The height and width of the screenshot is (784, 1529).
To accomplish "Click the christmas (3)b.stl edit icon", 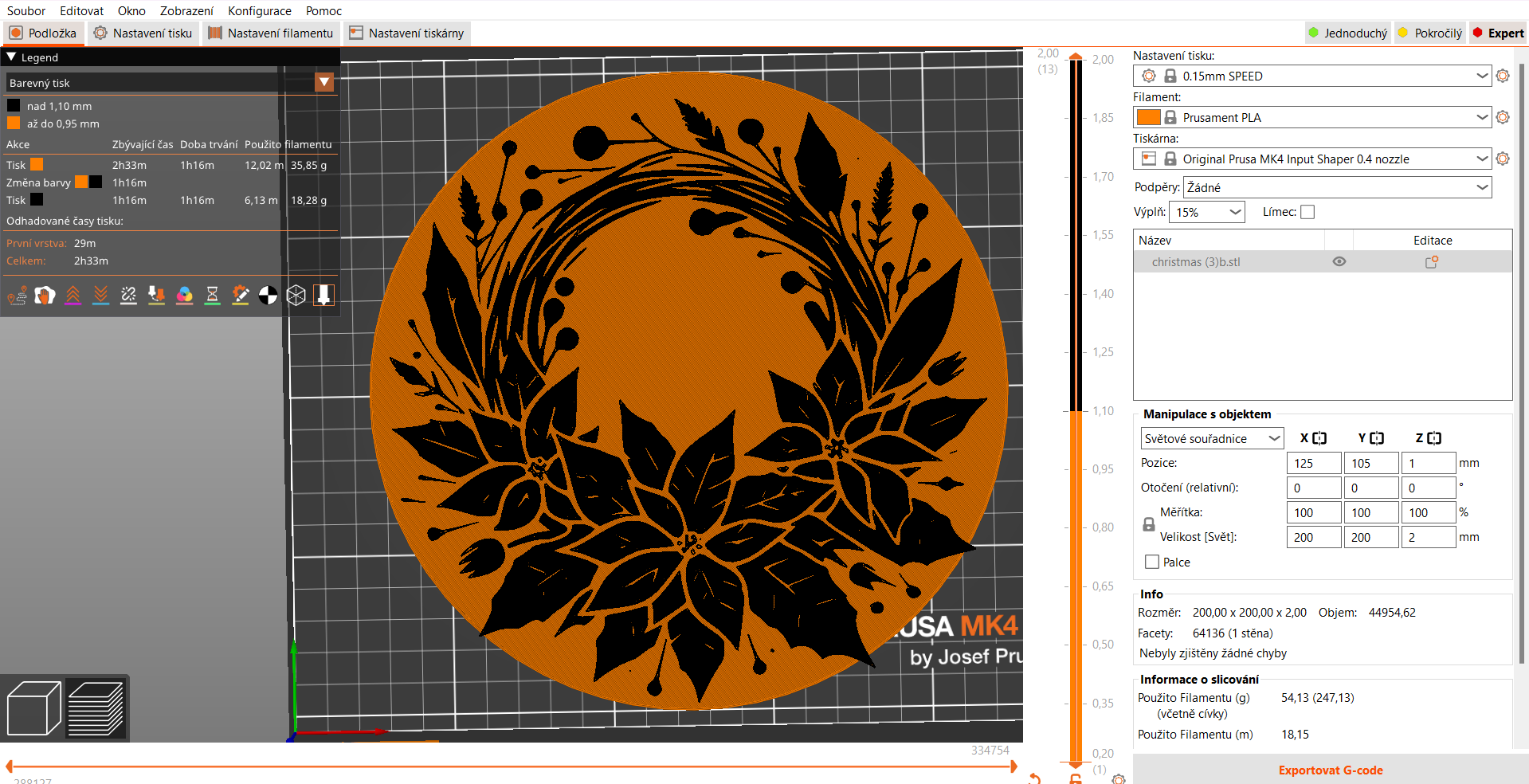I will [x=1432, y=261].
